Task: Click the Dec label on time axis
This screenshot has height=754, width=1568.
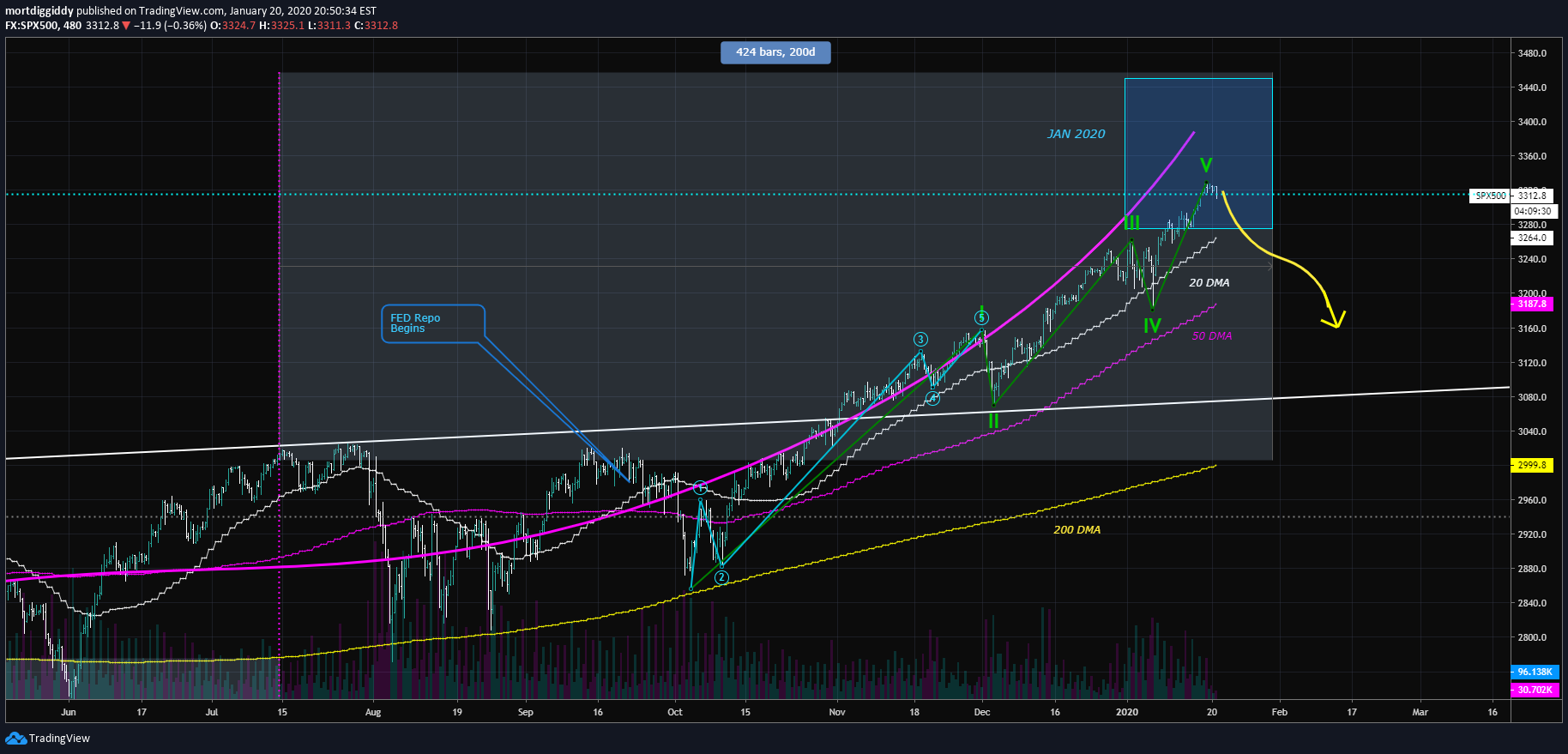Action: (x=982, y=712)
